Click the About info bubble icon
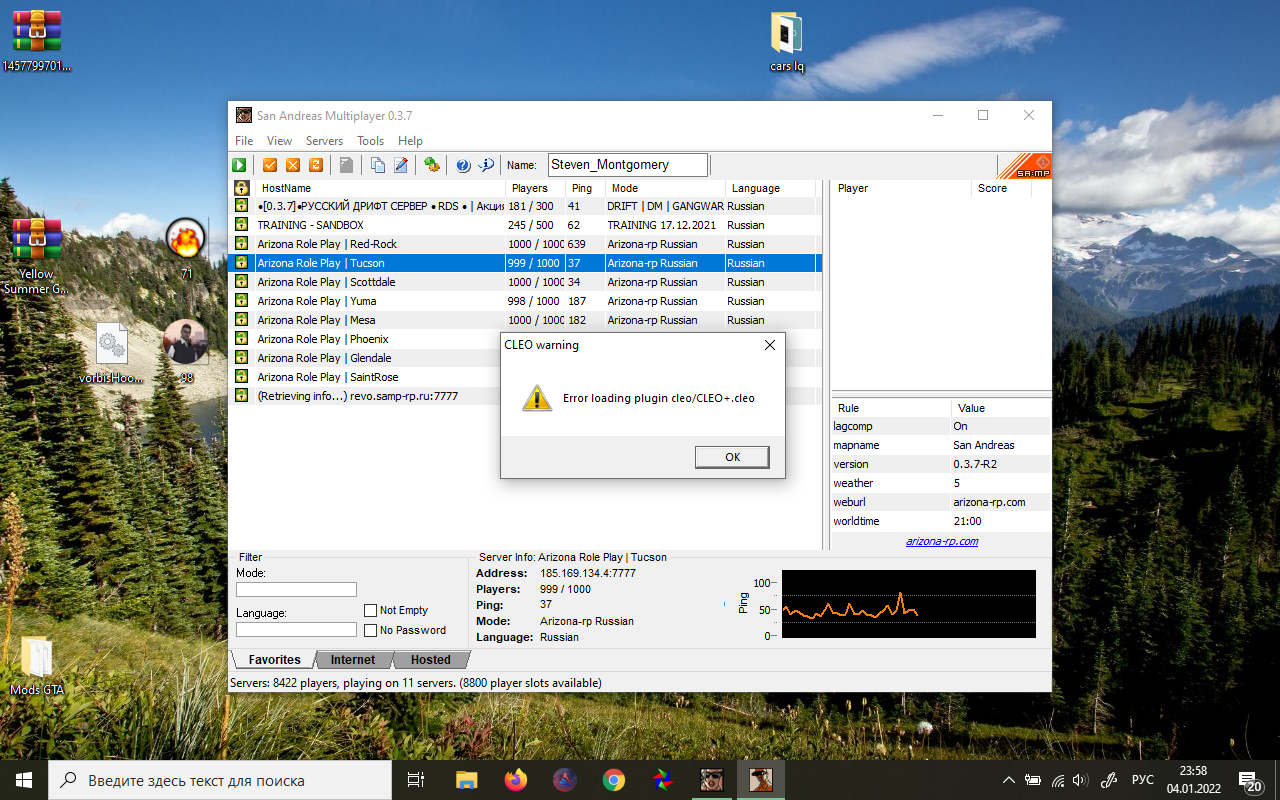Image resolution: width=1280 pixels, height=800 pixels. pyautogui.click(x=487, y=165)
